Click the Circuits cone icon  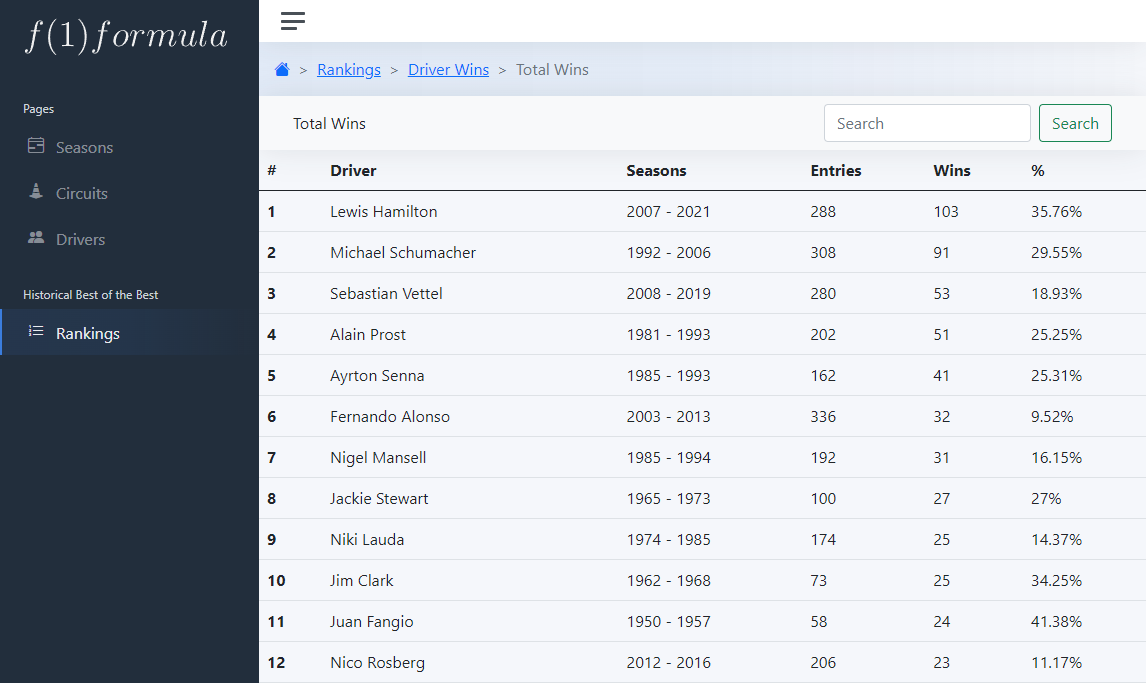pos(36,192)
